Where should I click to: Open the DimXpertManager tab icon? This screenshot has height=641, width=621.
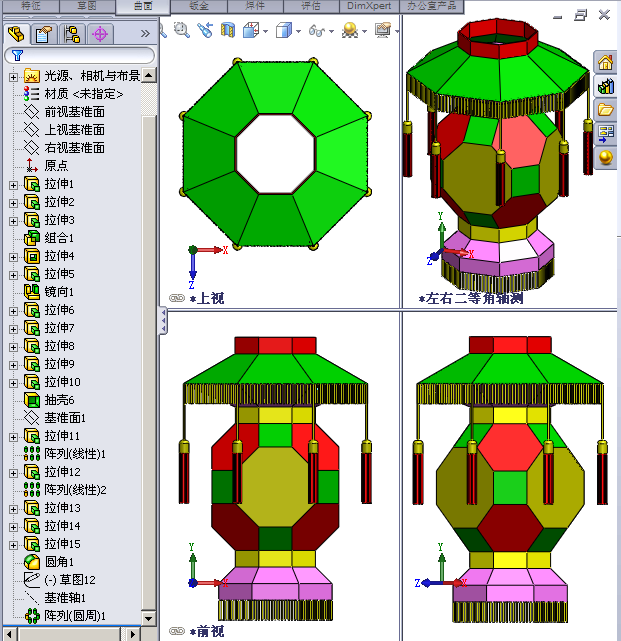point(100,34)
